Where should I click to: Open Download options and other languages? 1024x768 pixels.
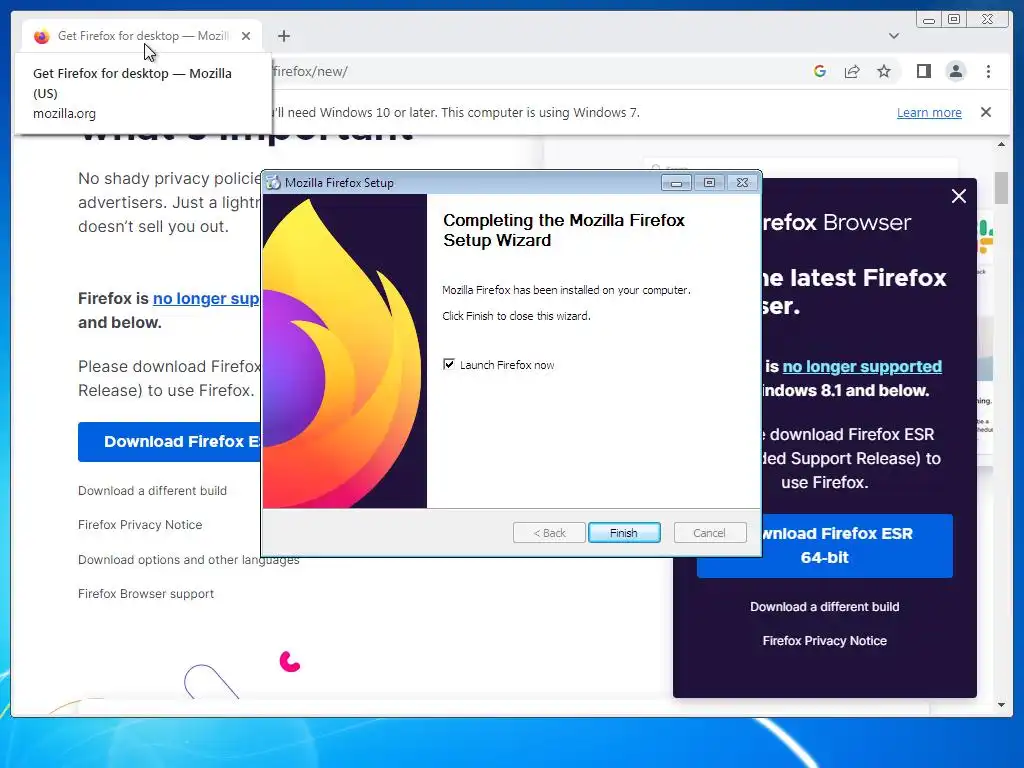[188, 560]
